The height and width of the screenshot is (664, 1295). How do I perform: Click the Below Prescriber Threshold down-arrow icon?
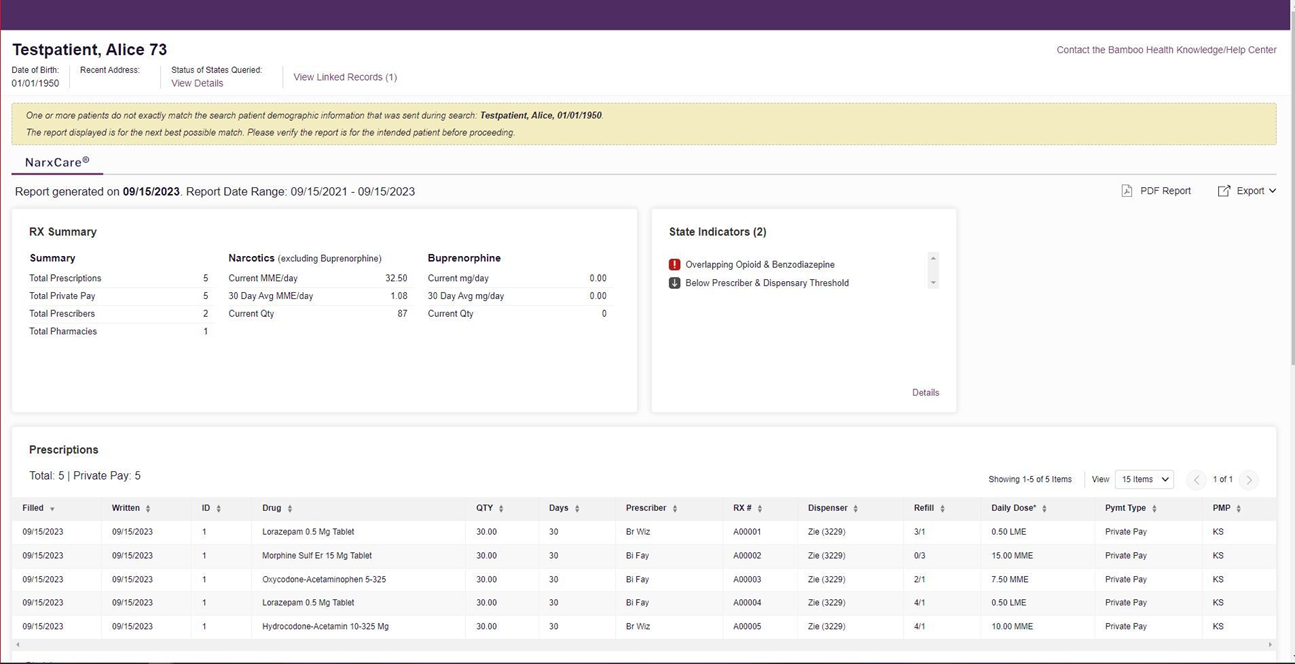[674, 283]
